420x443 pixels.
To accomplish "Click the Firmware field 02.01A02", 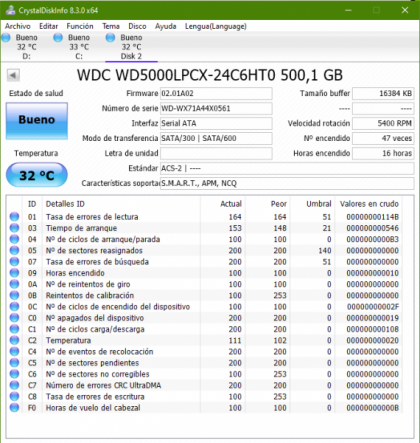I will tap(216, 93).
